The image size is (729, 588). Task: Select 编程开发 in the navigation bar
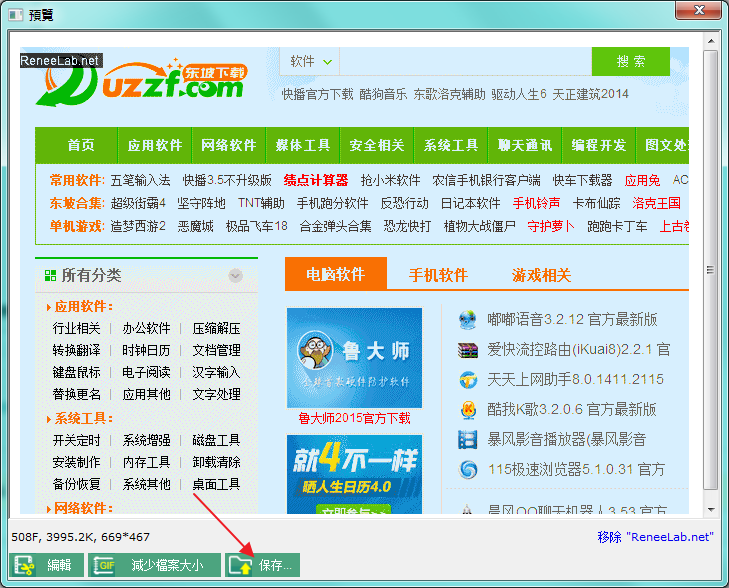[x=598, y=145]
